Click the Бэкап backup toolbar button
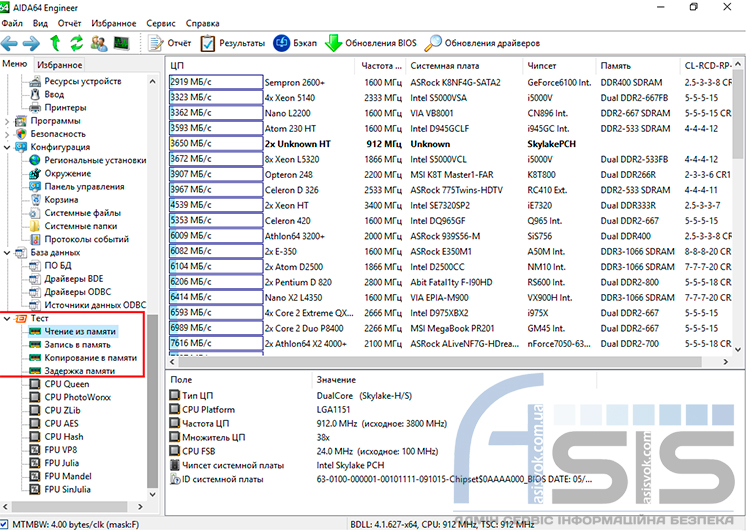 [x=295, y=44]
